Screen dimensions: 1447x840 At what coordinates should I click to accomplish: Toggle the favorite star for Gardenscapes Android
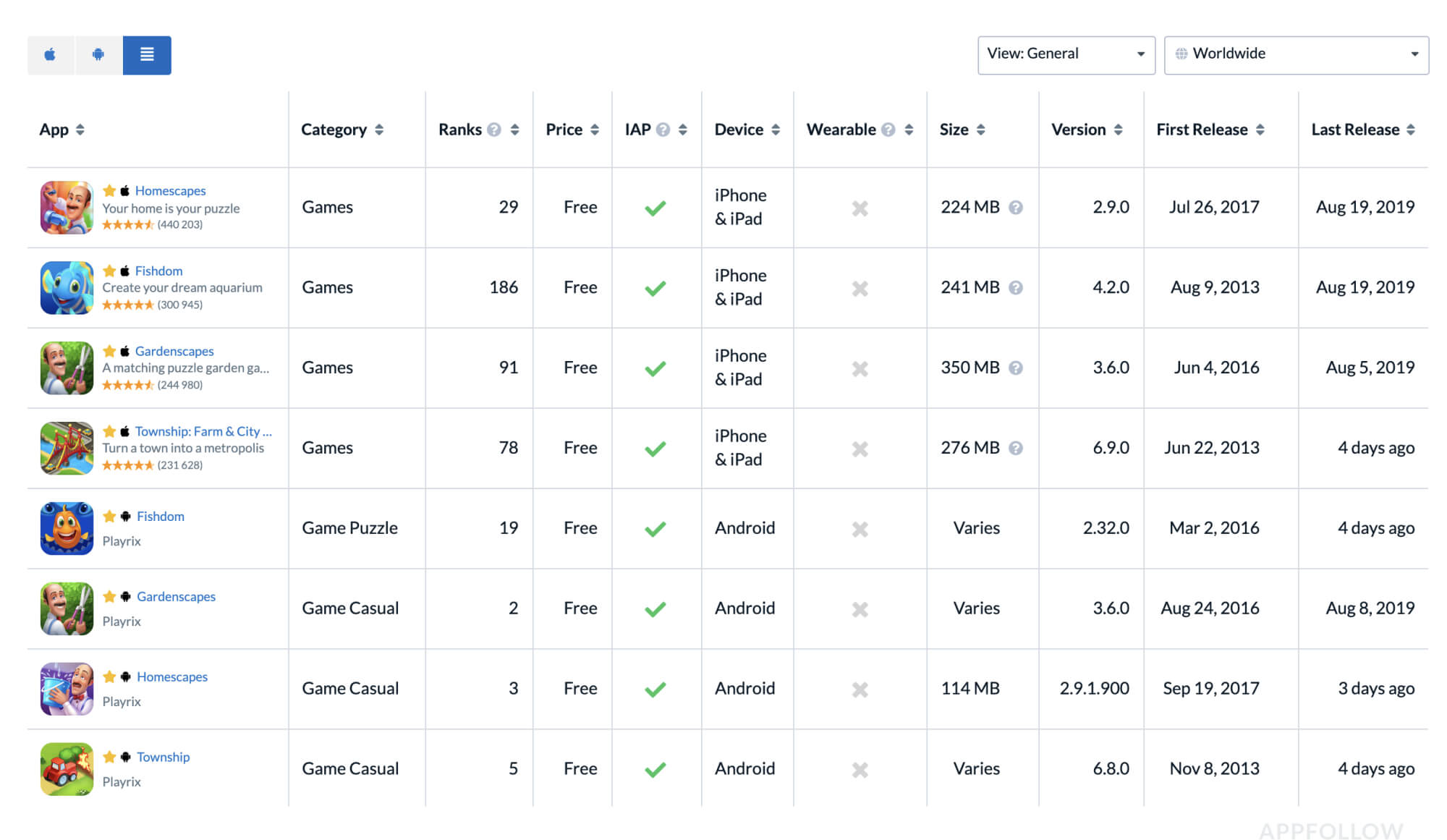coord(109,597)
